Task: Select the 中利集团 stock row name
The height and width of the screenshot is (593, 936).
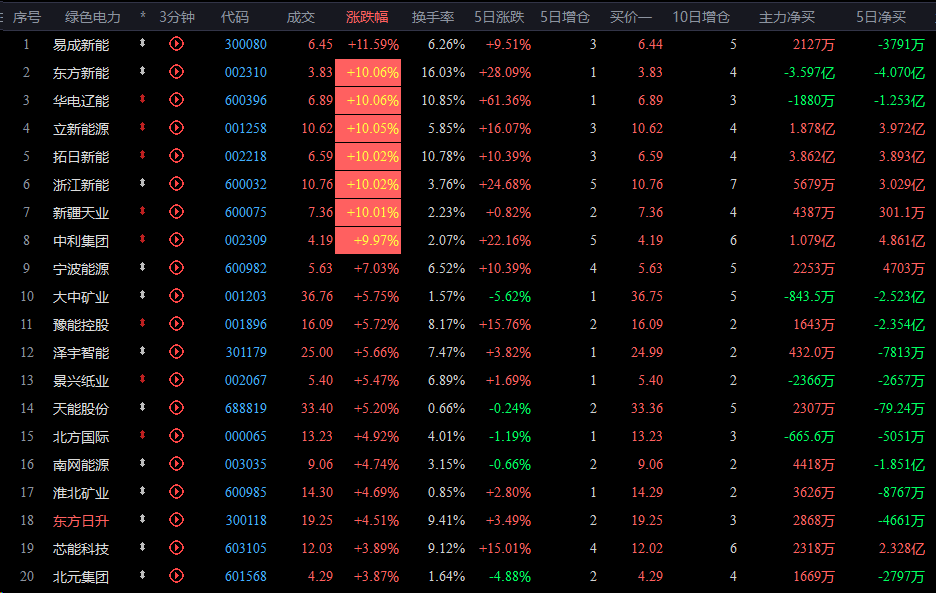Action: 81,240
